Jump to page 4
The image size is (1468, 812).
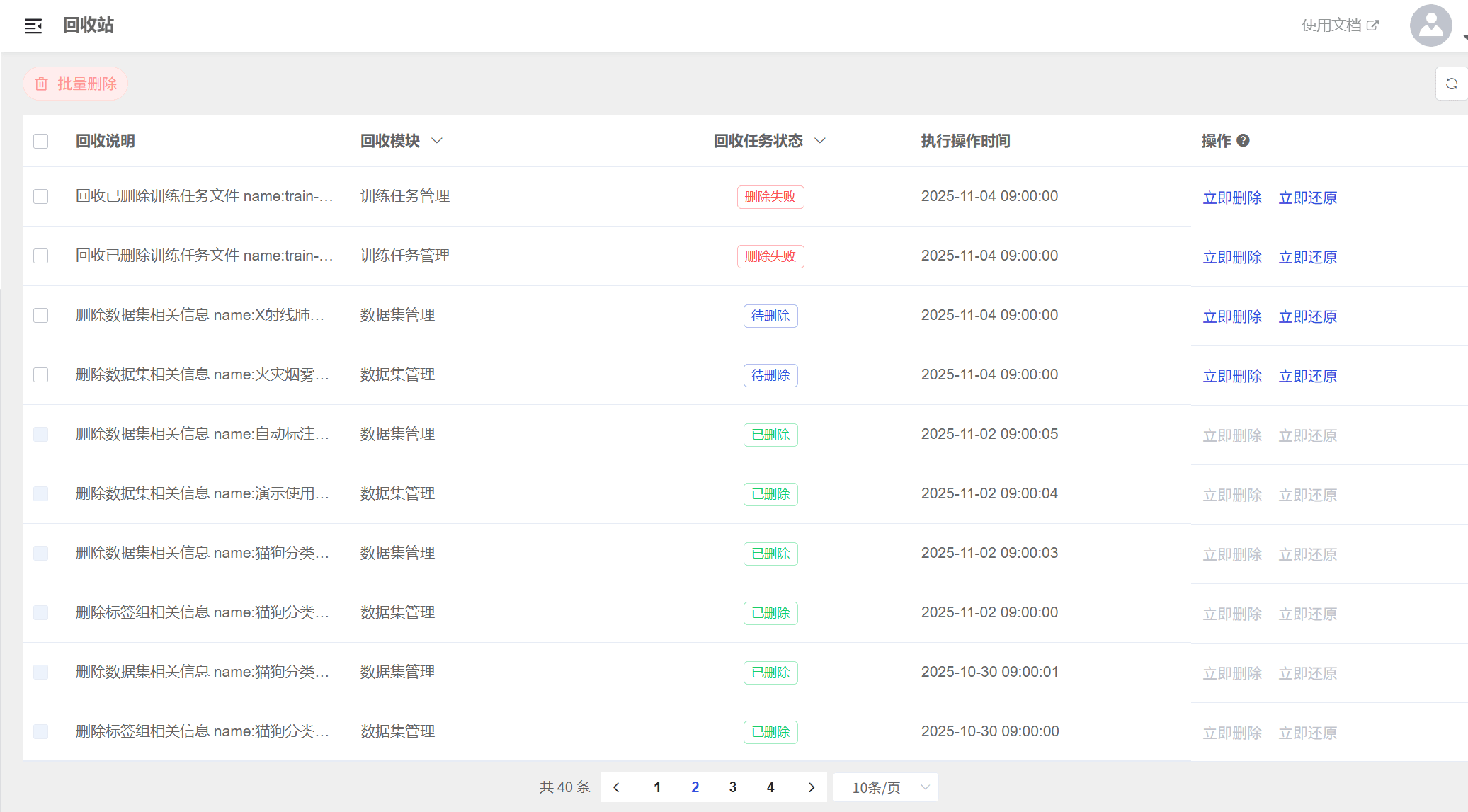(770, 787)
